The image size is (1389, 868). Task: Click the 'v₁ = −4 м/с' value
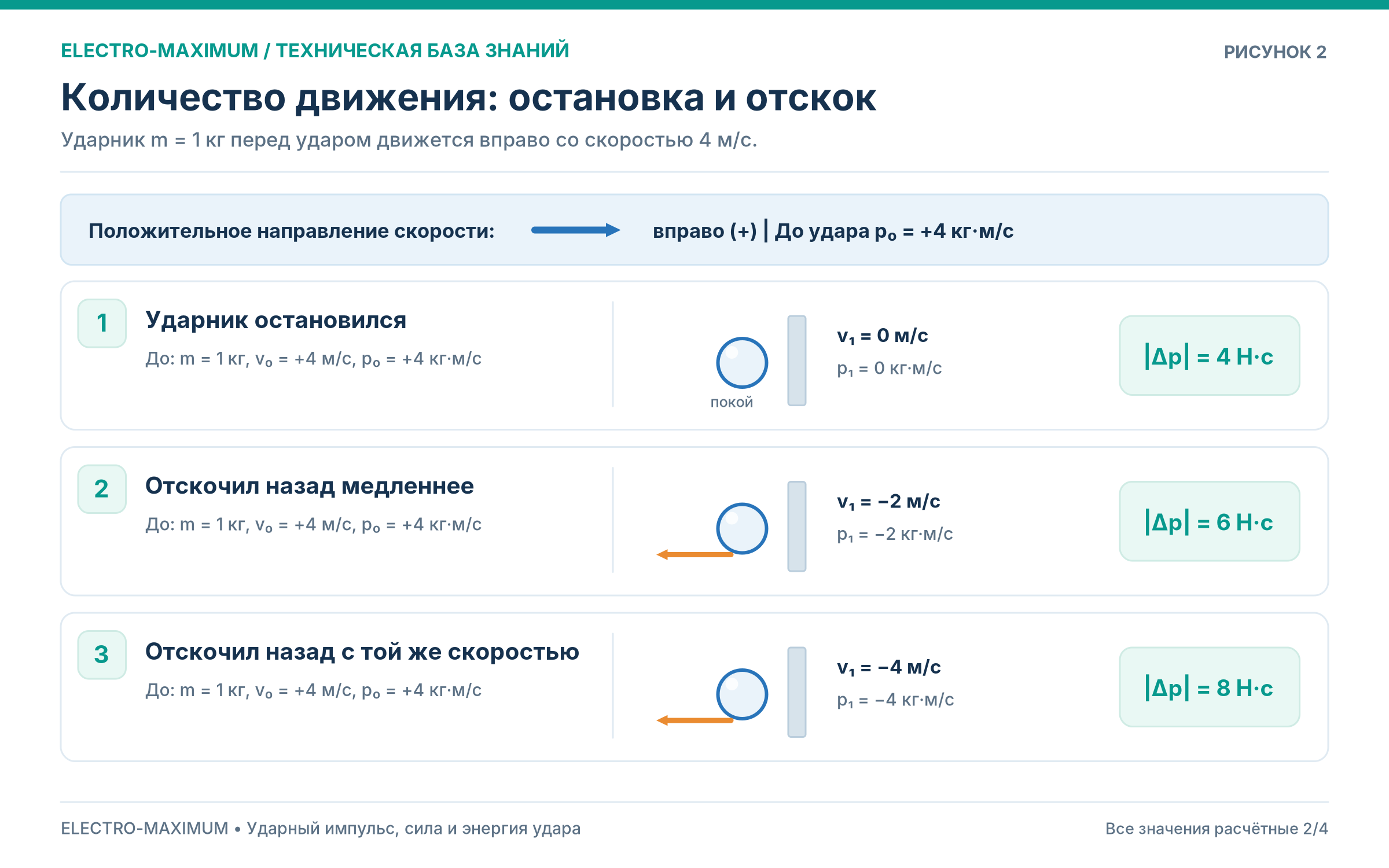(x=889, y=667)
